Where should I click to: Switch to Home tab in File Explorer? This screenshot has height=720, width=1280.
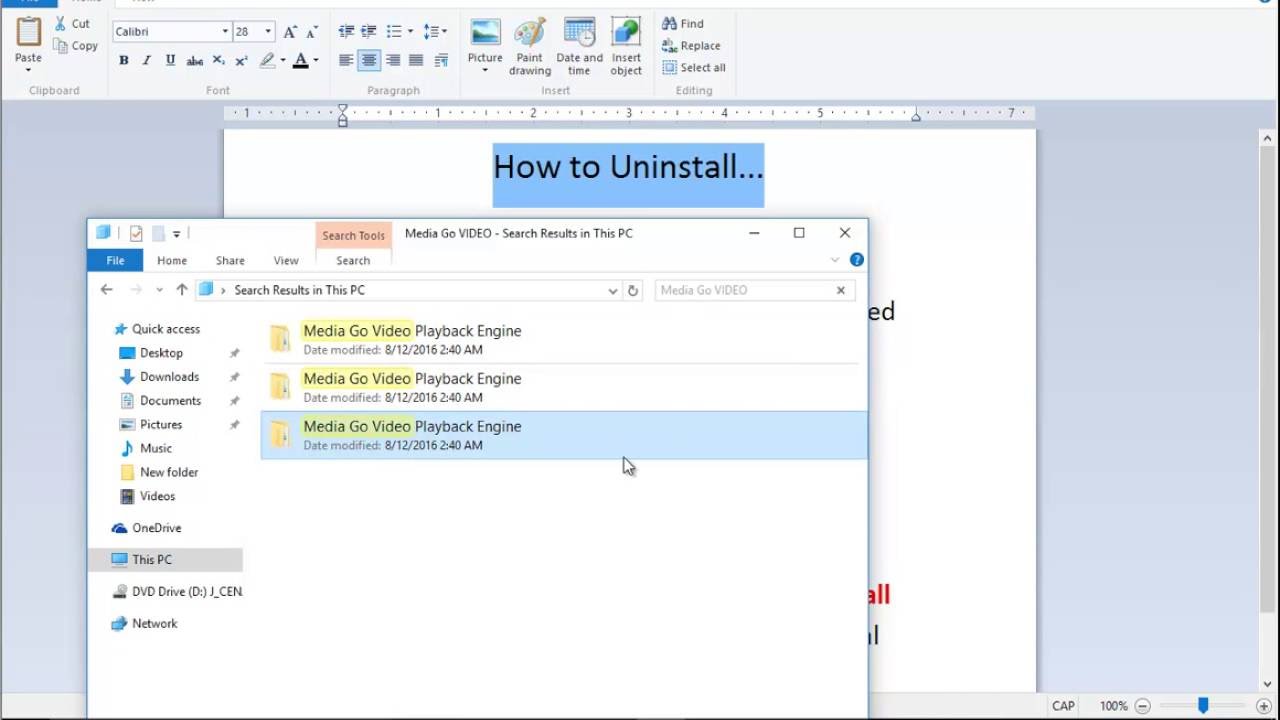(172, 260)
